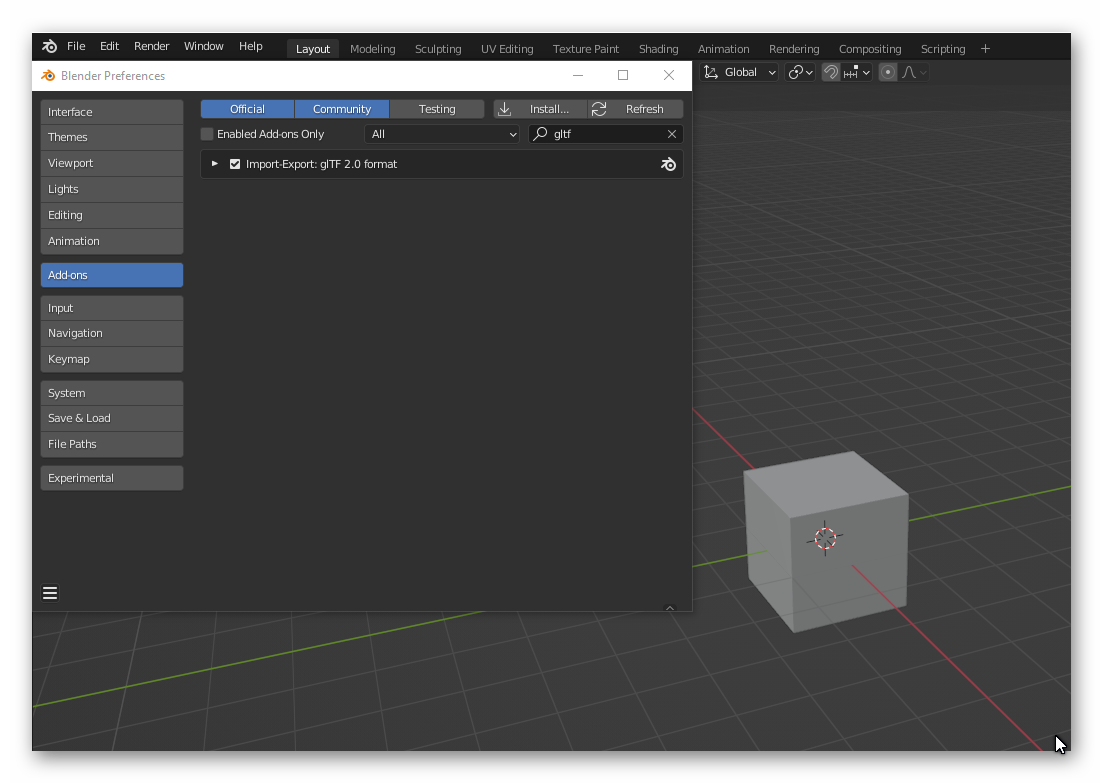Click the Blender icon on glTF row
The image size is (1103, 783).
[x=668, y=165]
